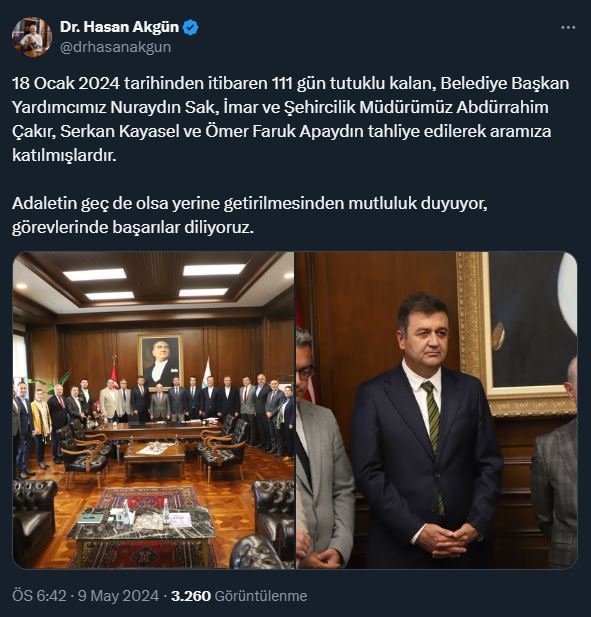Click the gold picture frame in right photo
The width and height of the screenshot is (591, 617).
point(515,334)
